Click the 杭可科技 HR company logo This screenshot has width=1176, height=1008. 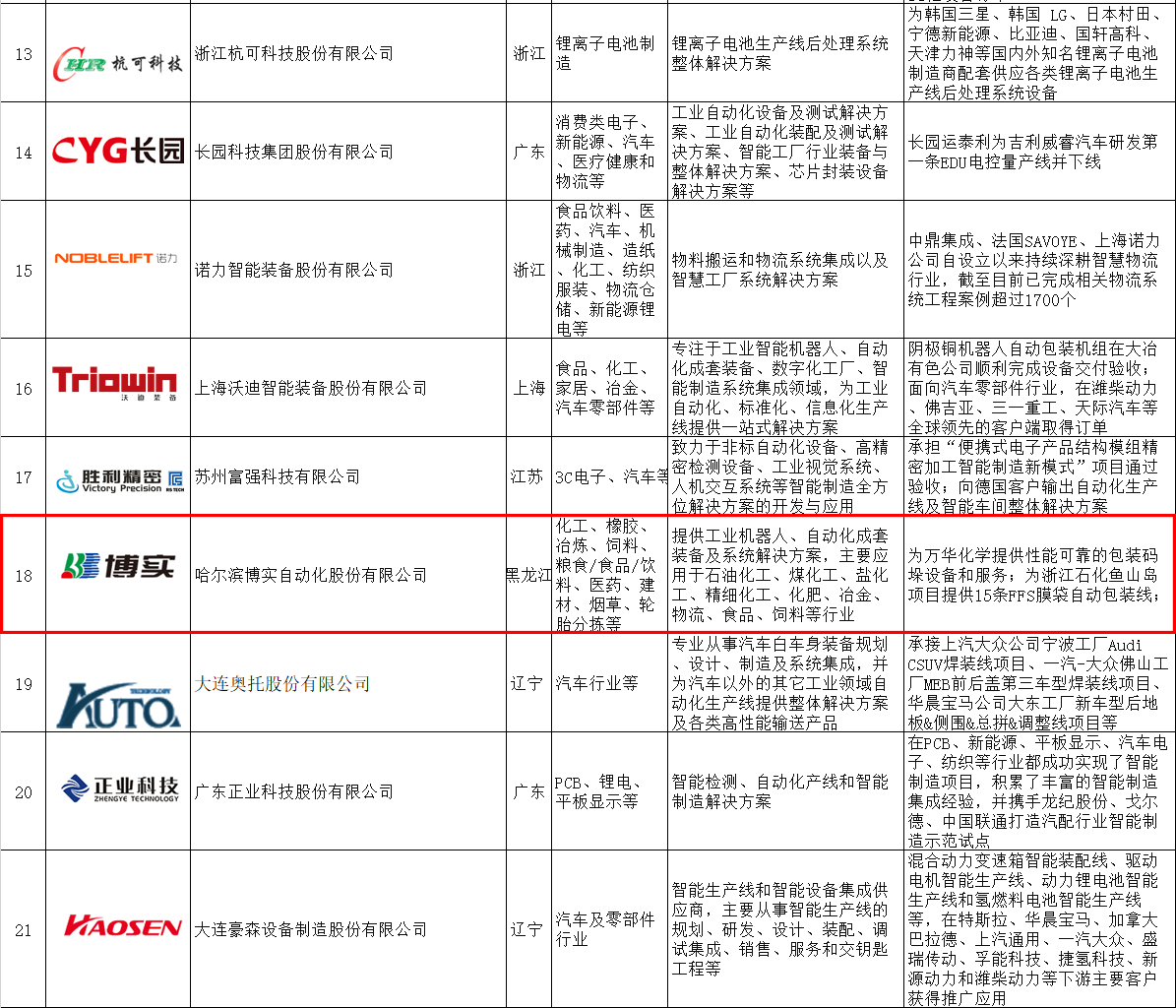click(118, 64)
